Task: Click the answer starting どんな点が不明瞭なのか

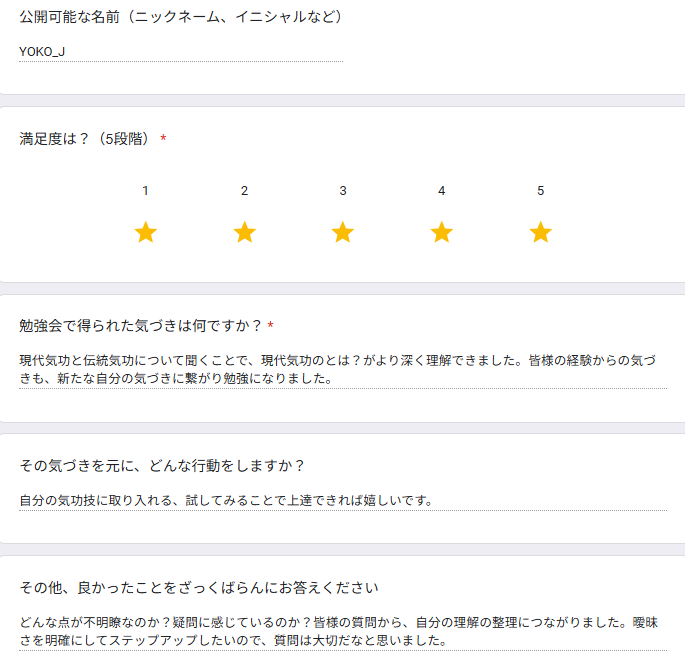Action: 342,632
